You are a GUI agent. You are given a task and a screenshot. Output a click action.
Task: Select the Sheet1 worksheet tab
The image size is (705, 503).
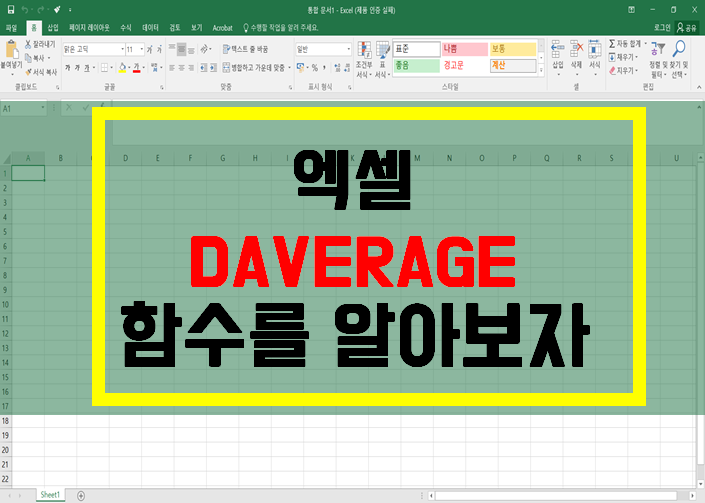click(x=50, y=494)
